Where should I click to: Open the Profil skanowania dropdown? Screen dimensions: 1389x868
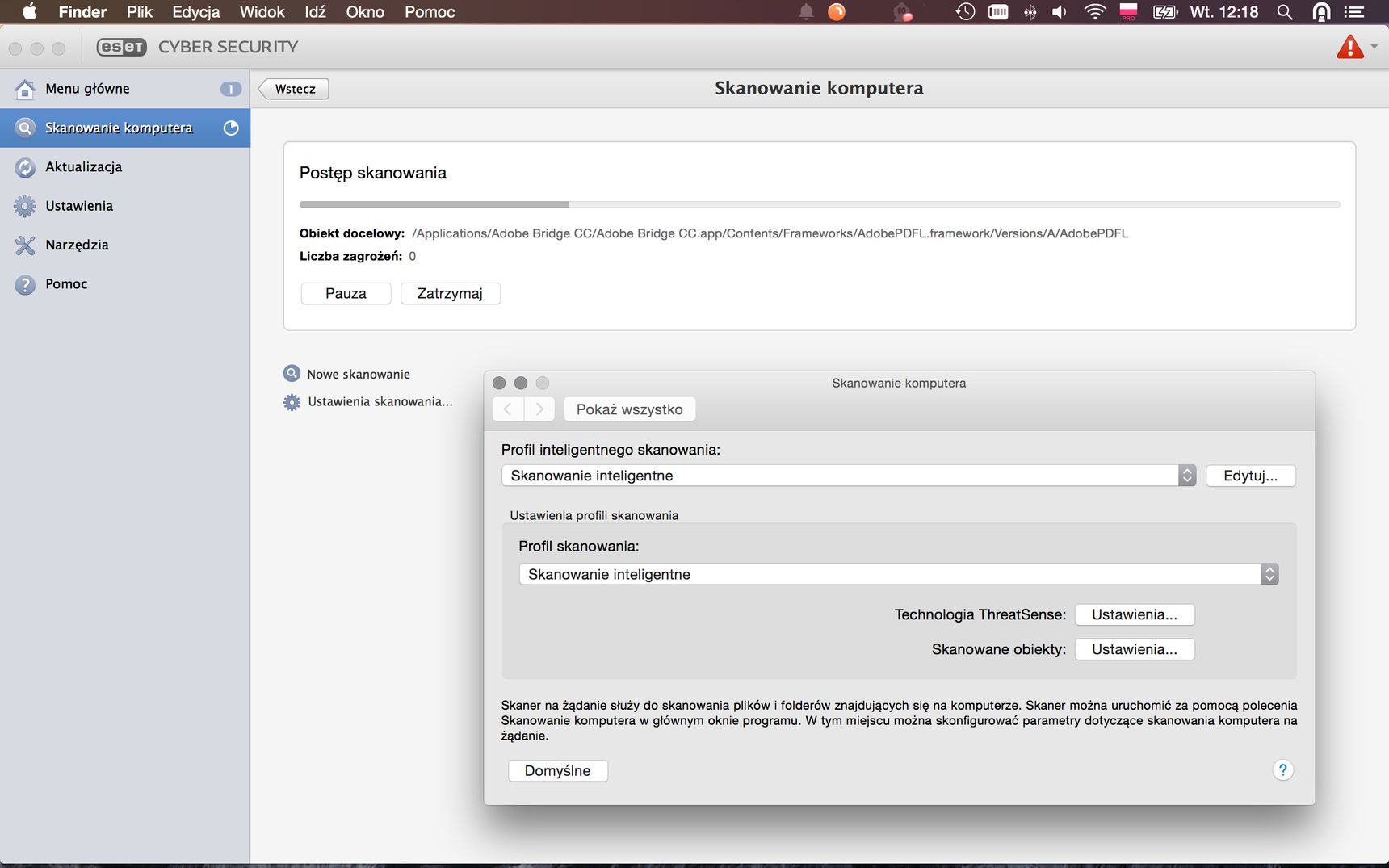pos(899,574)
